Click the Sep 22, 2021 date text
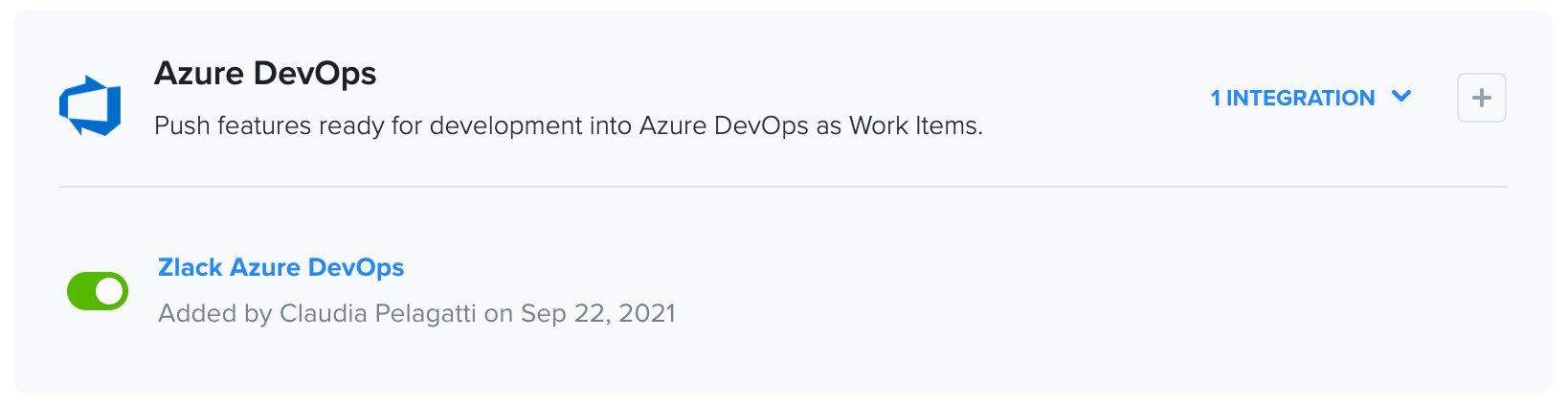 pyautogui.click(x=598, y=313)
